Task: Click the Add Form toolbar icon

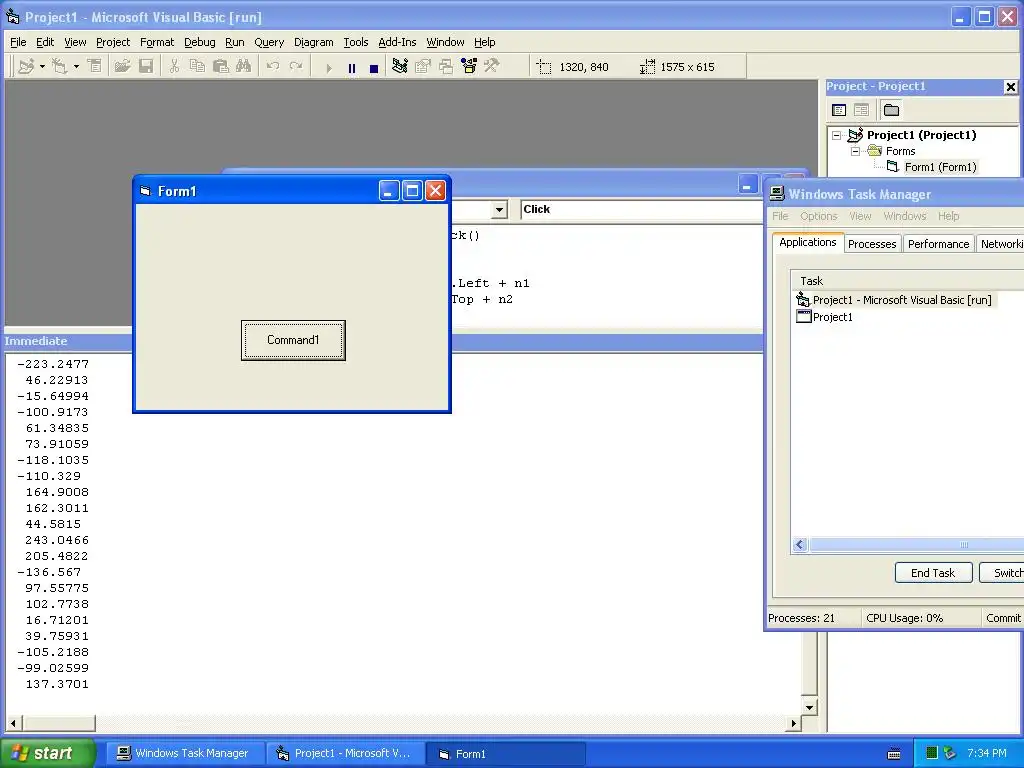Action: 59,67
